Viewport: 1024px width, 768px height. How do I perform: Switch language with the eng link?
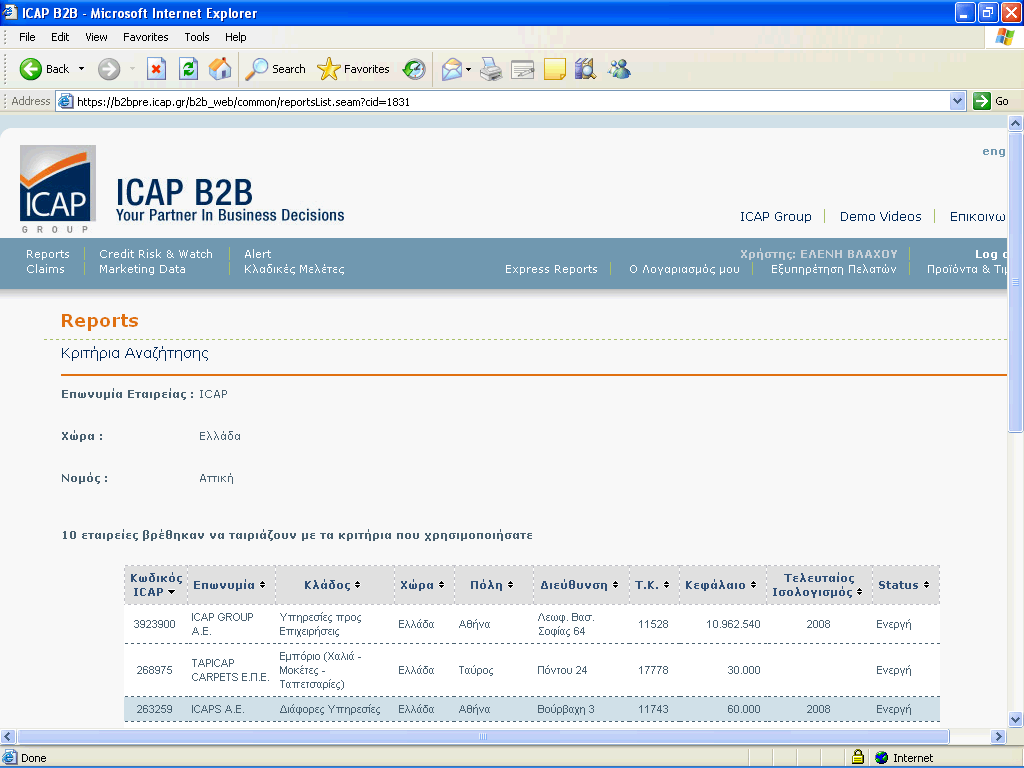tap(993, 152)
